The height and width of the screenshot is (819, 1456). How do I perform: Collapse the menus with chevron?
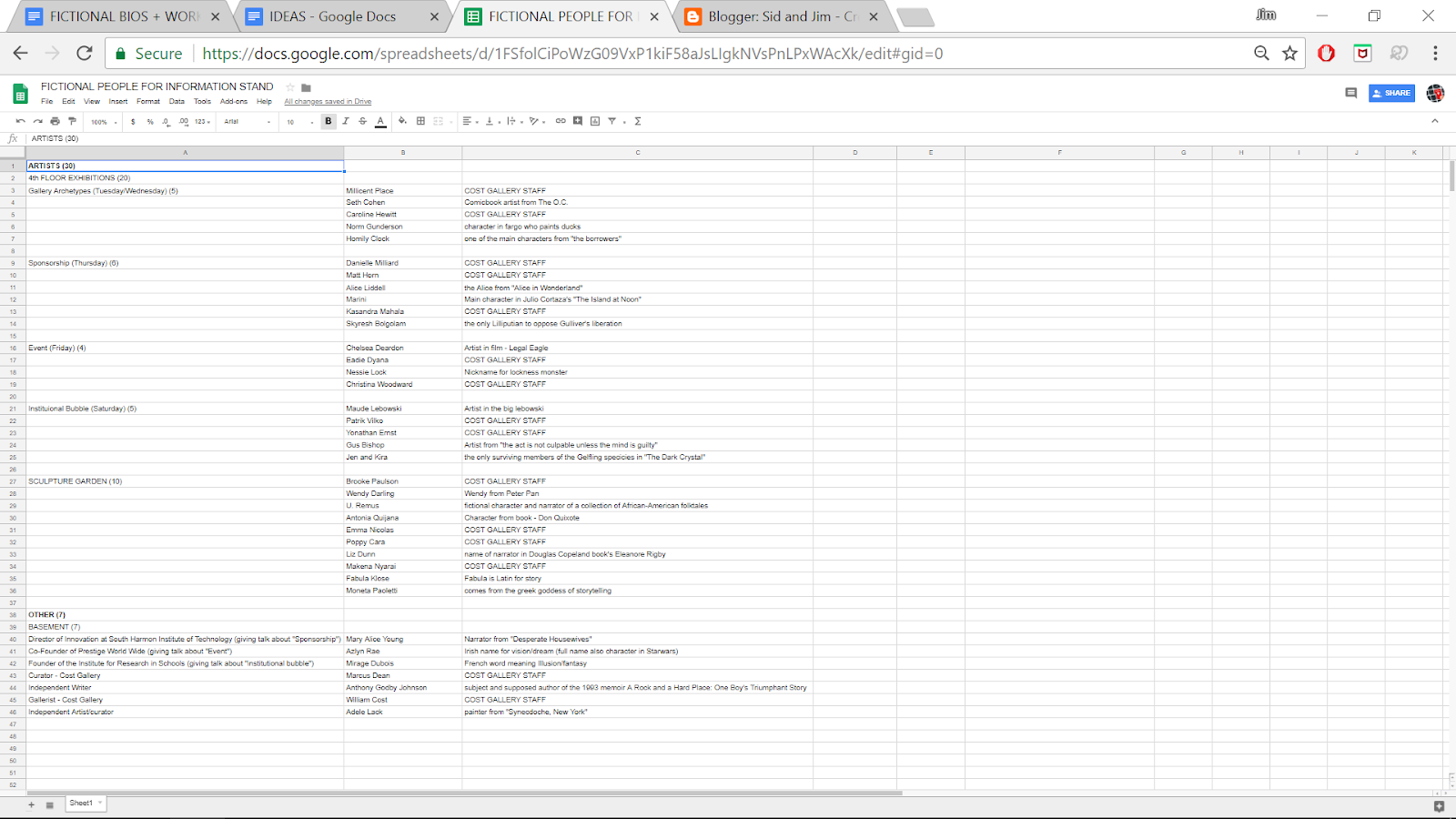tap(1435, 121)
